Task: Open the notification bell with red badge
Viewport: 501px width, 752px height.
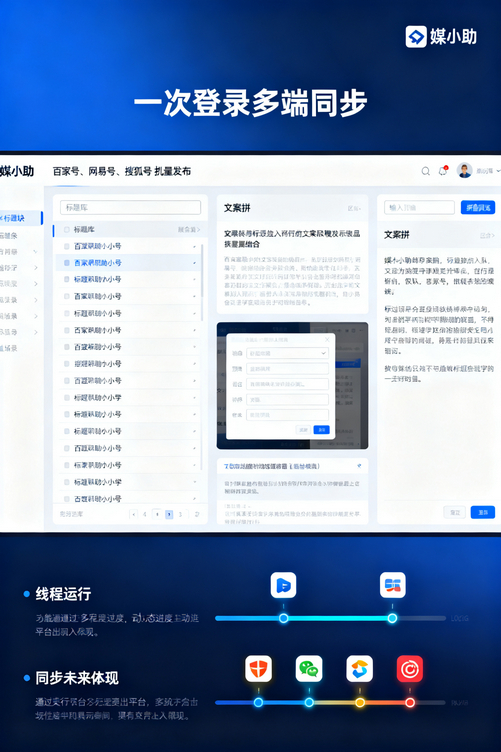Action: pyautogui.click(x=443, y=171)
